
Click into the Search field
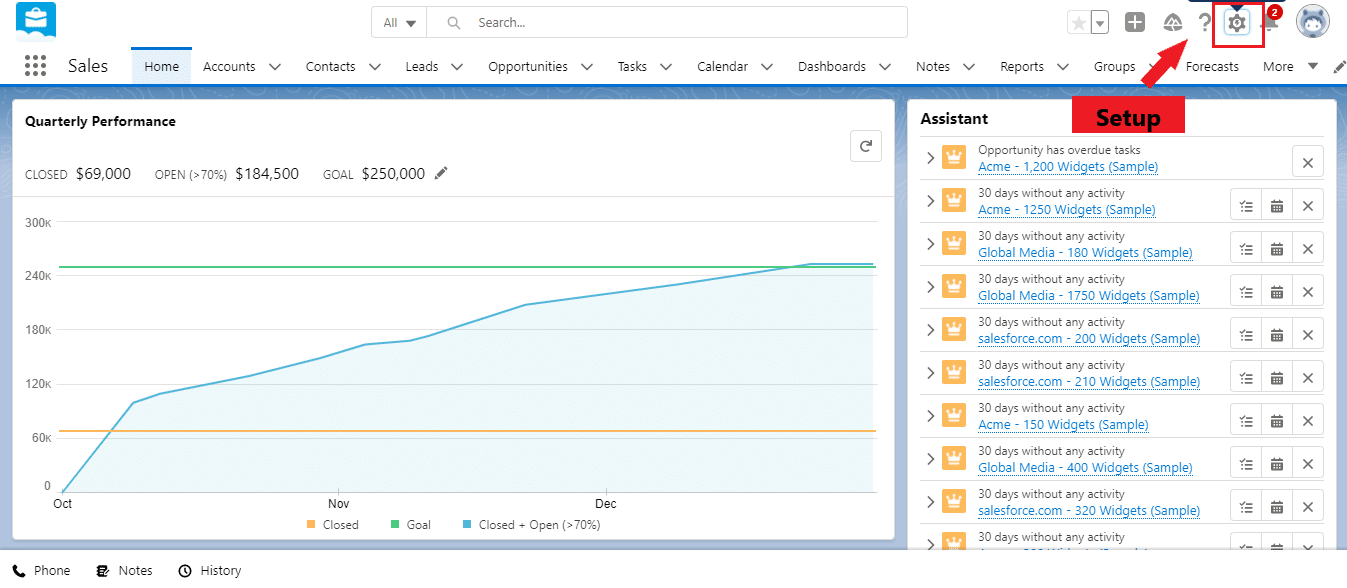pos(667,22)
